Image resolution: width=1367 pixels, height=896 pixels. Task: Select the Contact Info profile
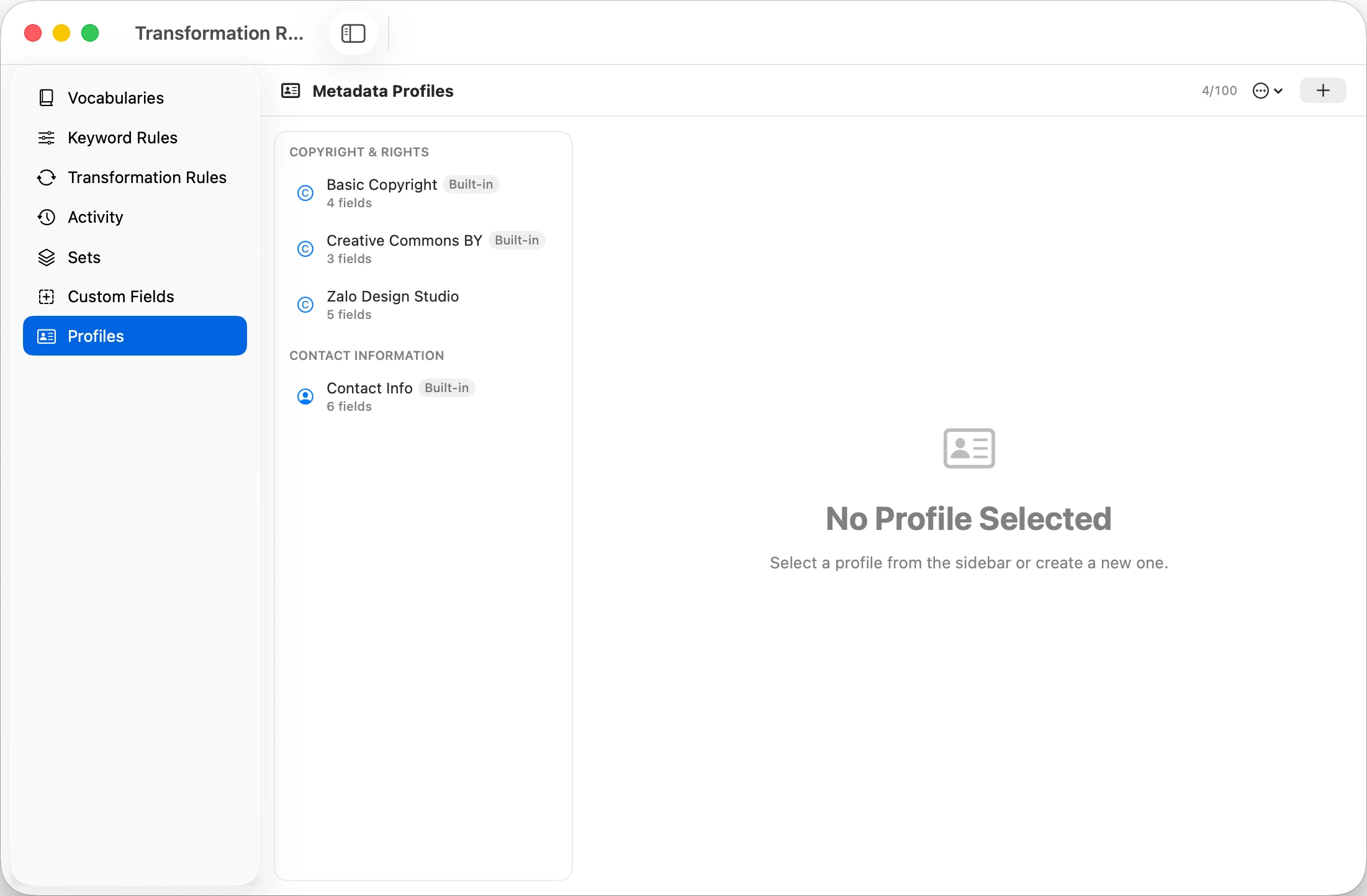point(423,396)
